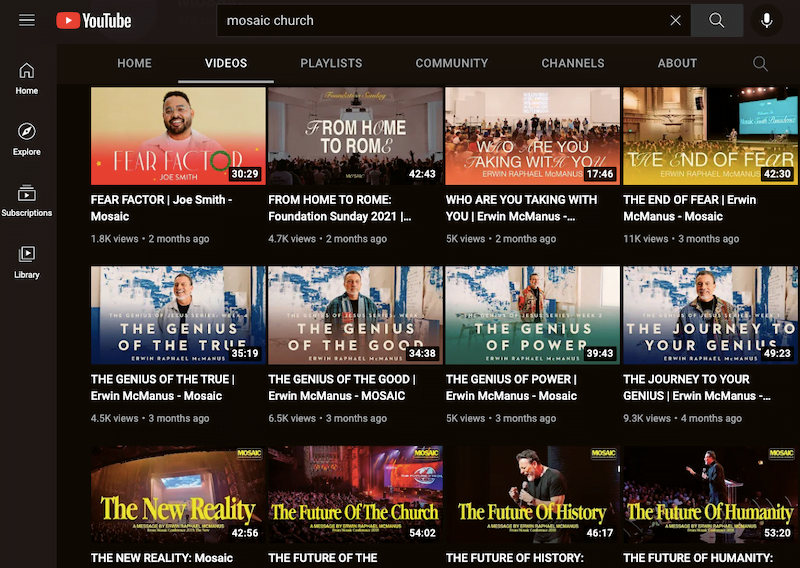Click '4.5K views • 3 months ago' text
The image size is (800, 568).
(x=150, y=418)
